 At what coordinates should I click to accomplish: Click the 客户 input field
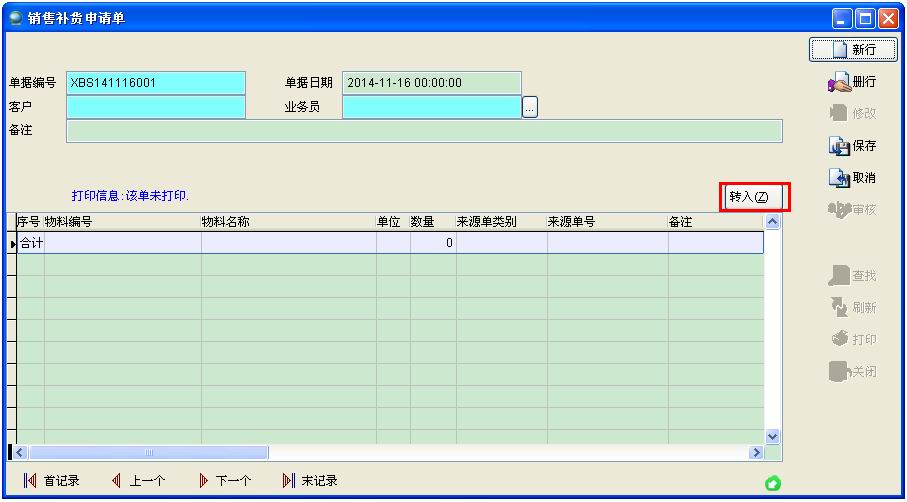155,107
